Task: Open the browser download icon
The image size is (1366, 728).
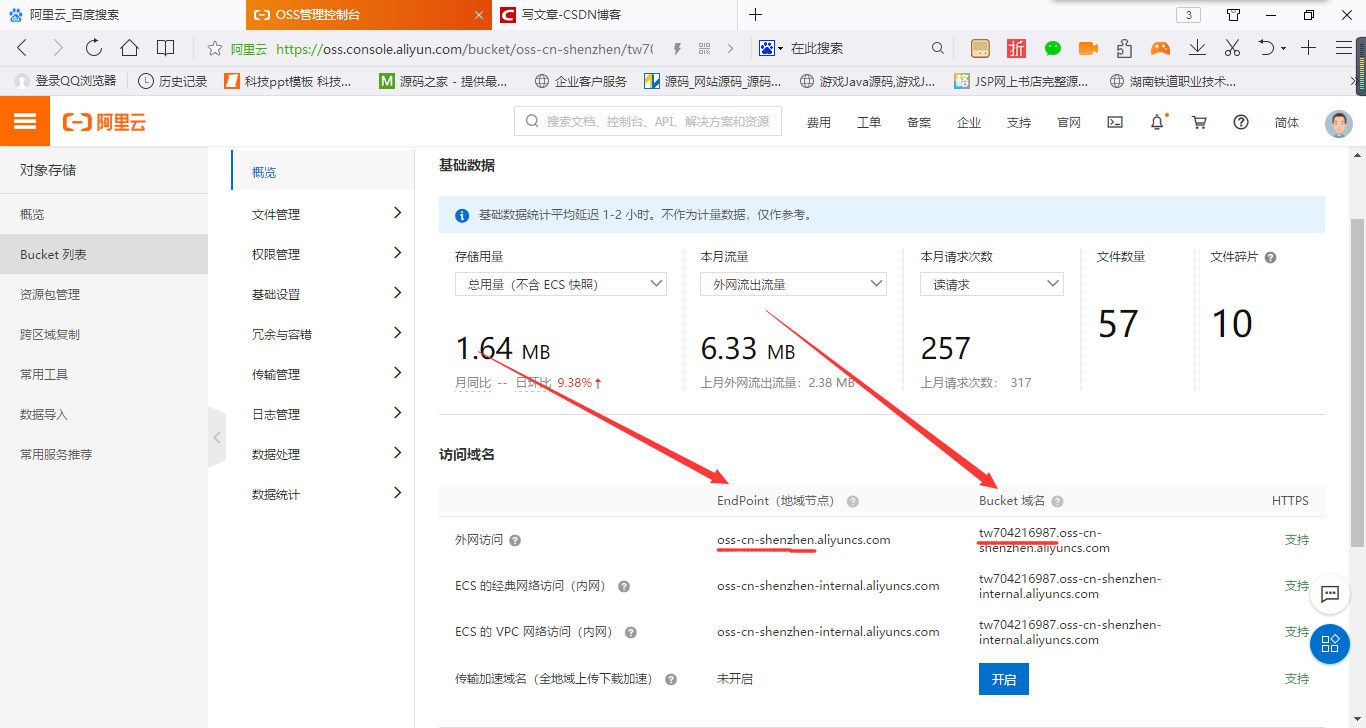Action: pyautogui.click(x=1196, y=47)
